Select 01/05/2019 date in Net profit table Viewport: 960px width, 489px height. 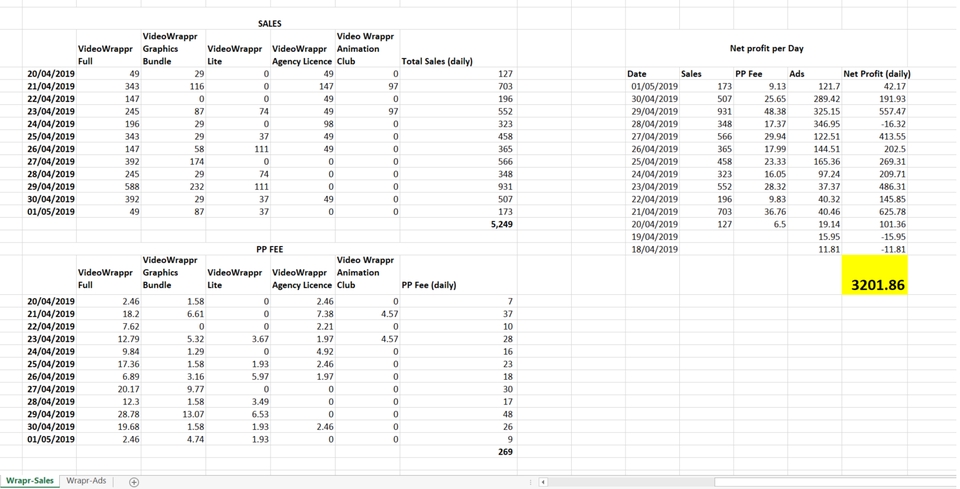[652, 86]
